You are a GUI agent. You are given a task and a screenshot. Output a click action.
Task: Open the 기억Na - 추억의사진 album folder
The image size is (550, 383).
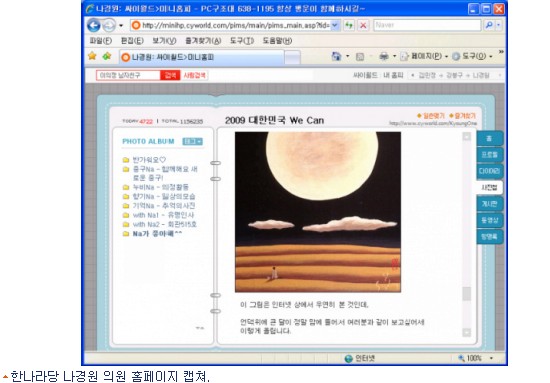click(164, 206)
